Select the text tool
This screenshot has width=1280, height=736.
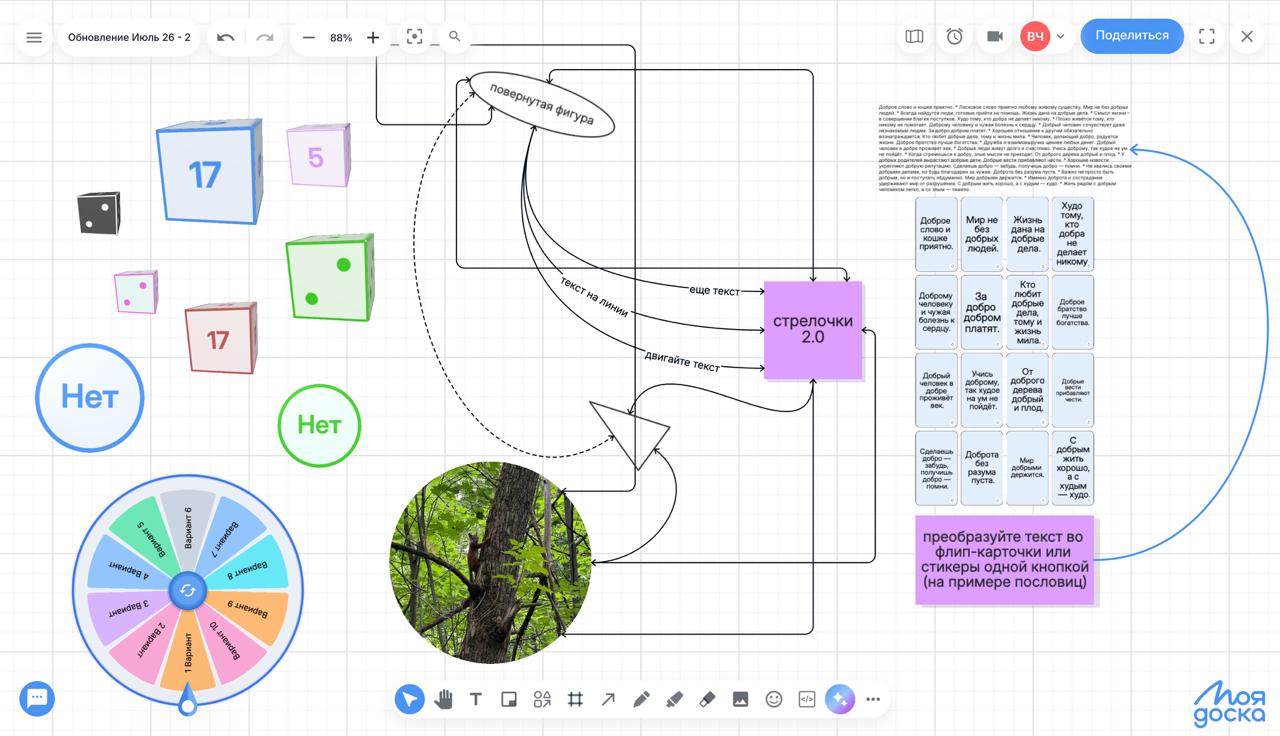476,699
